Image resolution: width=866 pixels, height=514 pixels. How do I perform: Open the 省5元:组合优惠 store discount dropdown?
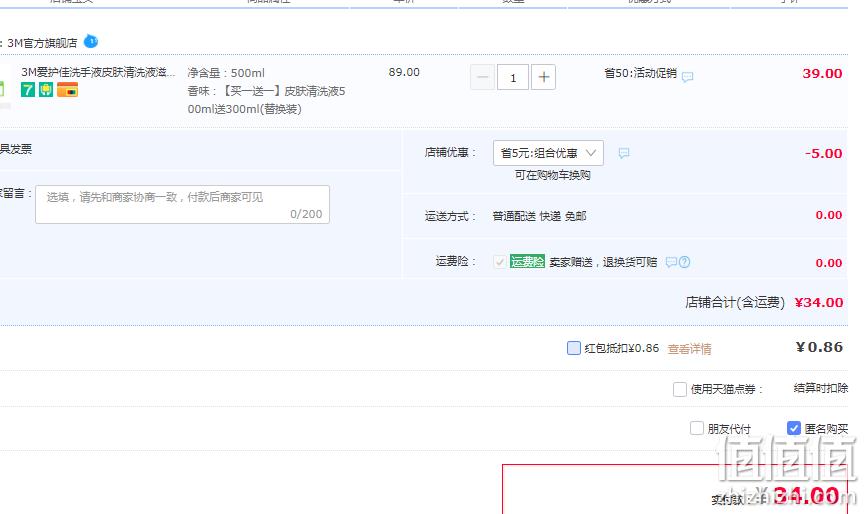click(x=548, y=153)
